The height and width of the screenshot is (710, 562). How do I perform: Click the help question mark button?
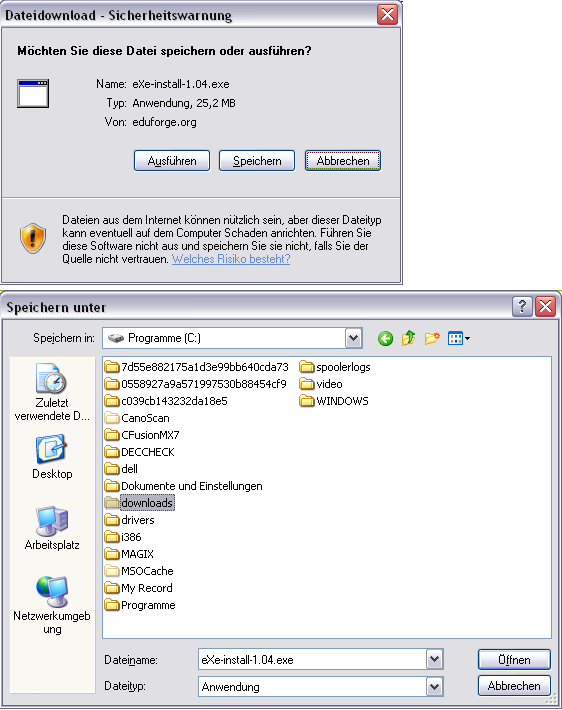(x=522, y=307)
